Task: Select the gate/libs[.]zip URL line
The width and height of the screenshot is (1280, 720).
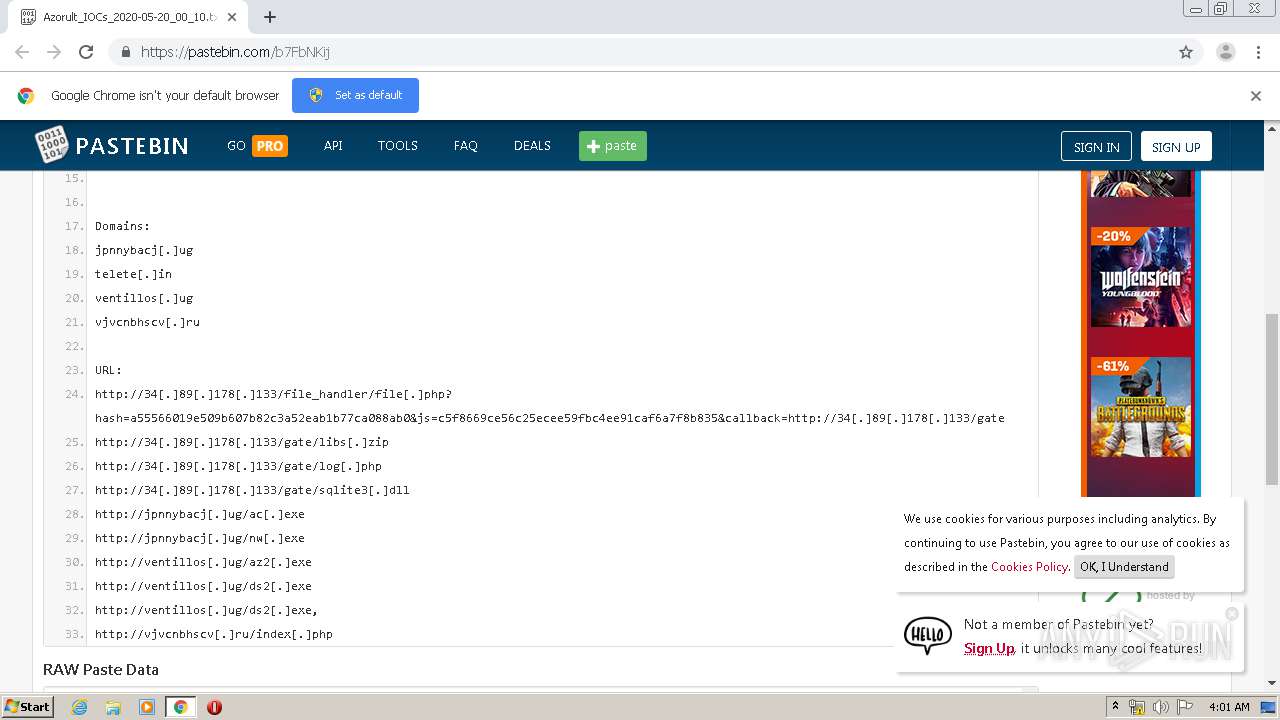Action: point(242,442)
